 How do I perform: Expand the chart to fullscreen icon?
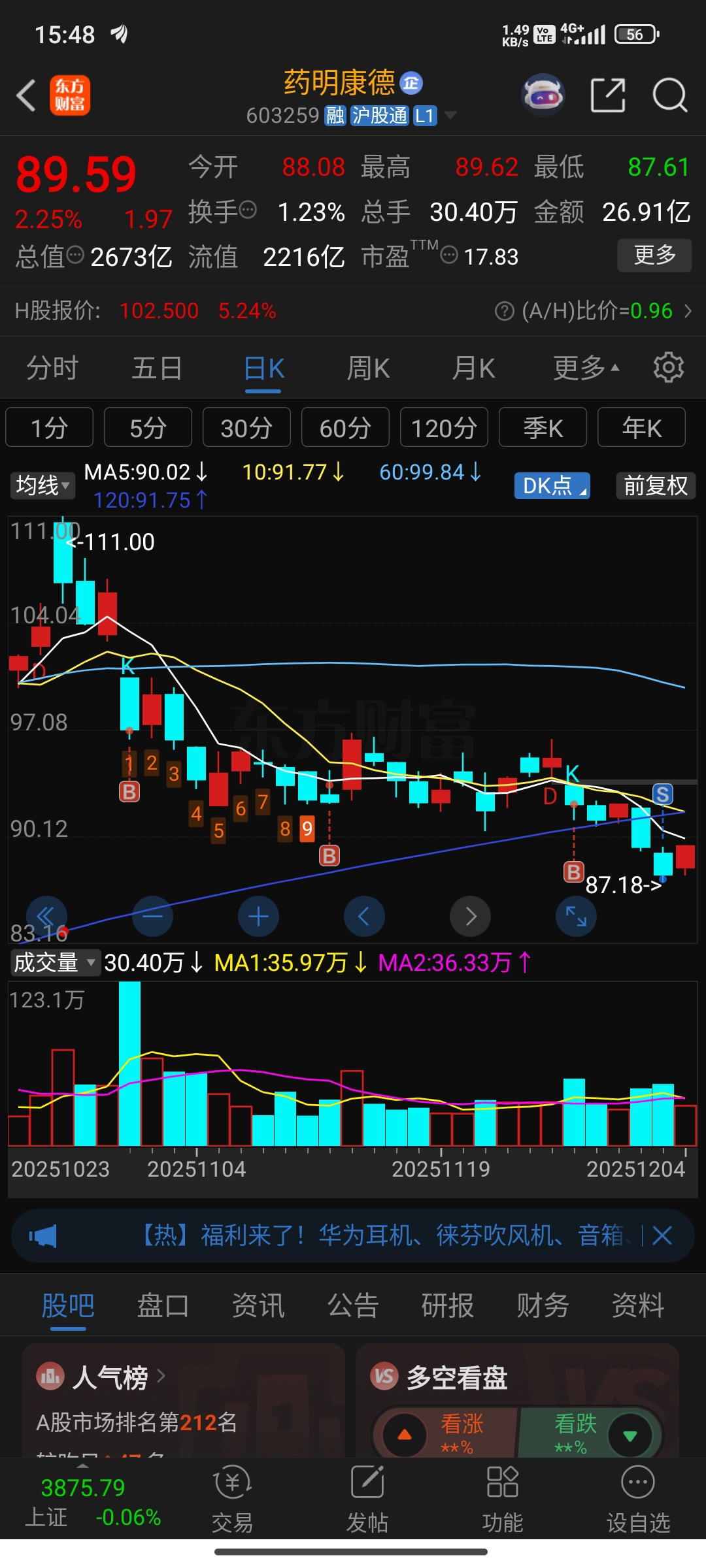(x=576, y=916)
